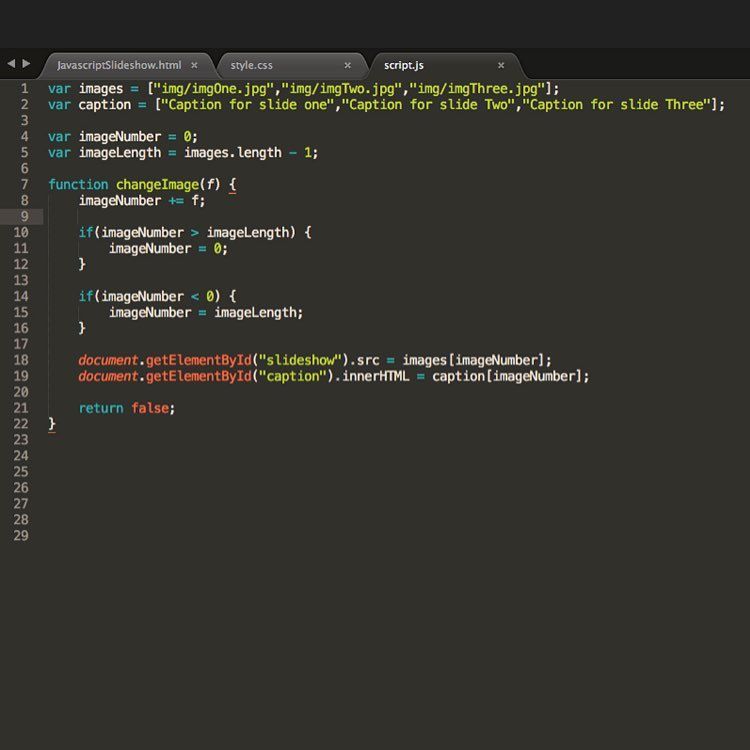Click innerHTML property on line 19

coord(375,376)
